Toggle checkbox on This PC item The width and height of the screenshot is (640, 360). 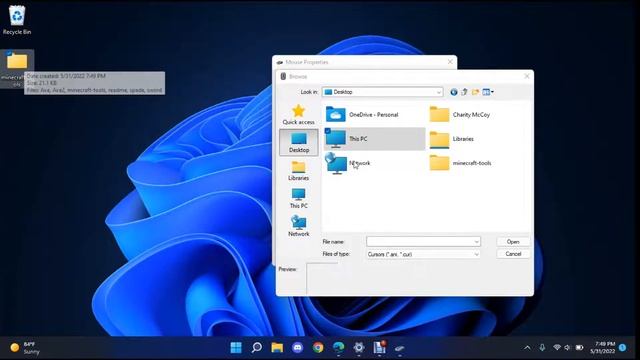click(328, 131)
